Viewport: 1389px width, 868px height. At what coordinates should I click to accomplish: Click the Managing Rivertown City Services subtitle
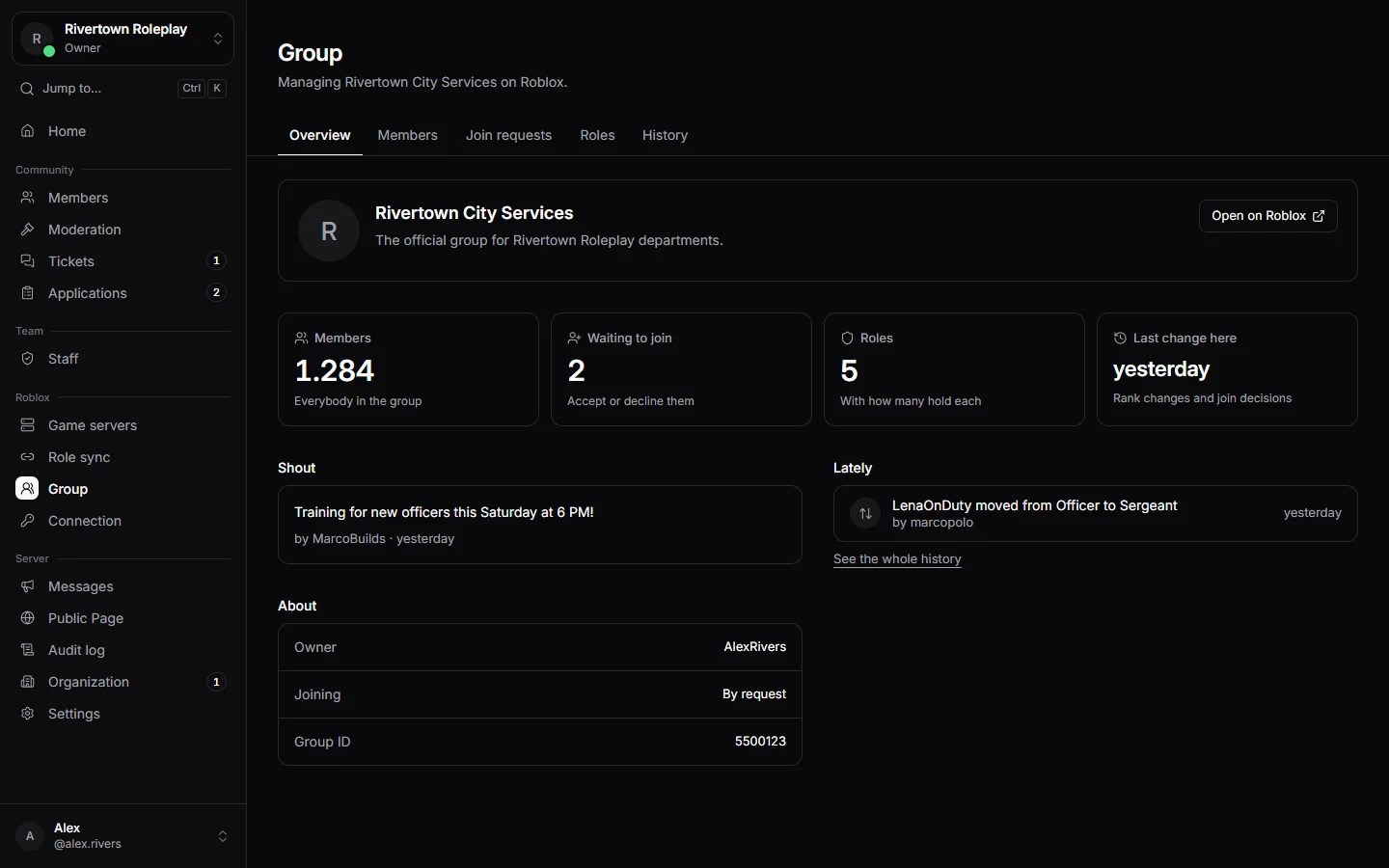coord(422,82)
